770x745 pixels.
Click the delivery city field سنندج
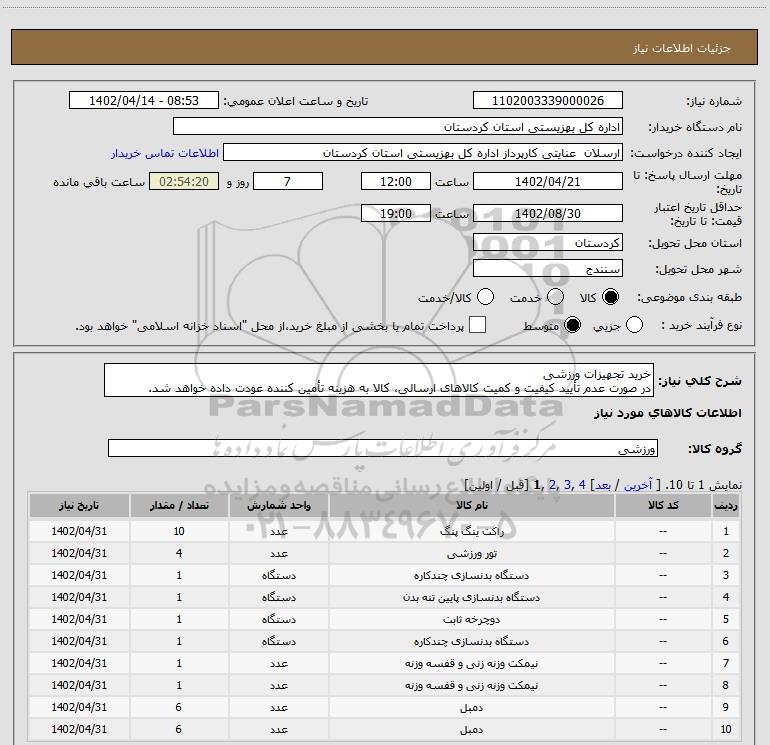pos(548,269)
